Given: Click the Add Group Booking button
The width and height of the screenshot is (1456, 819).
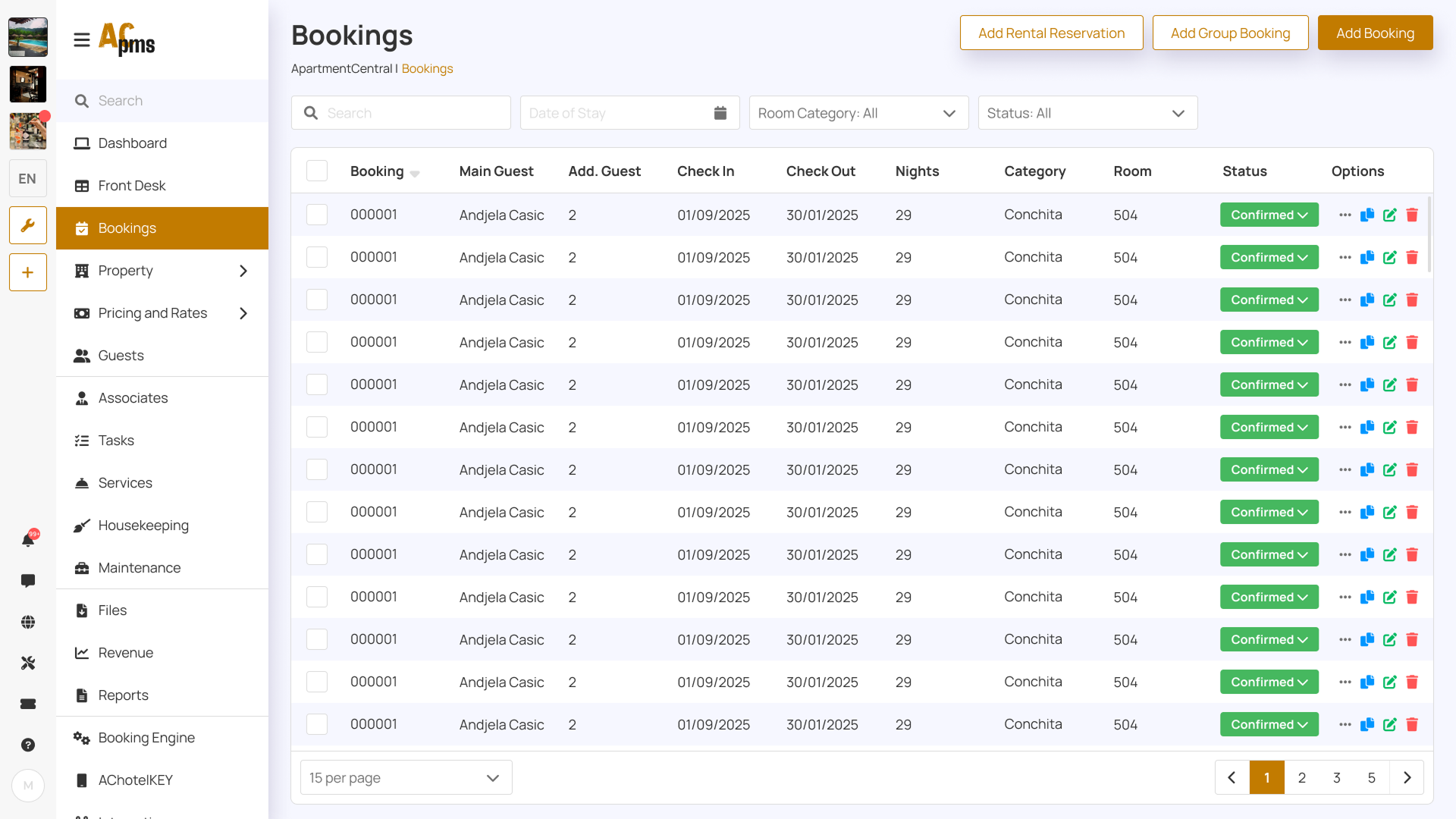Looking at the screenshot, I should click(x=1230, y=33).
